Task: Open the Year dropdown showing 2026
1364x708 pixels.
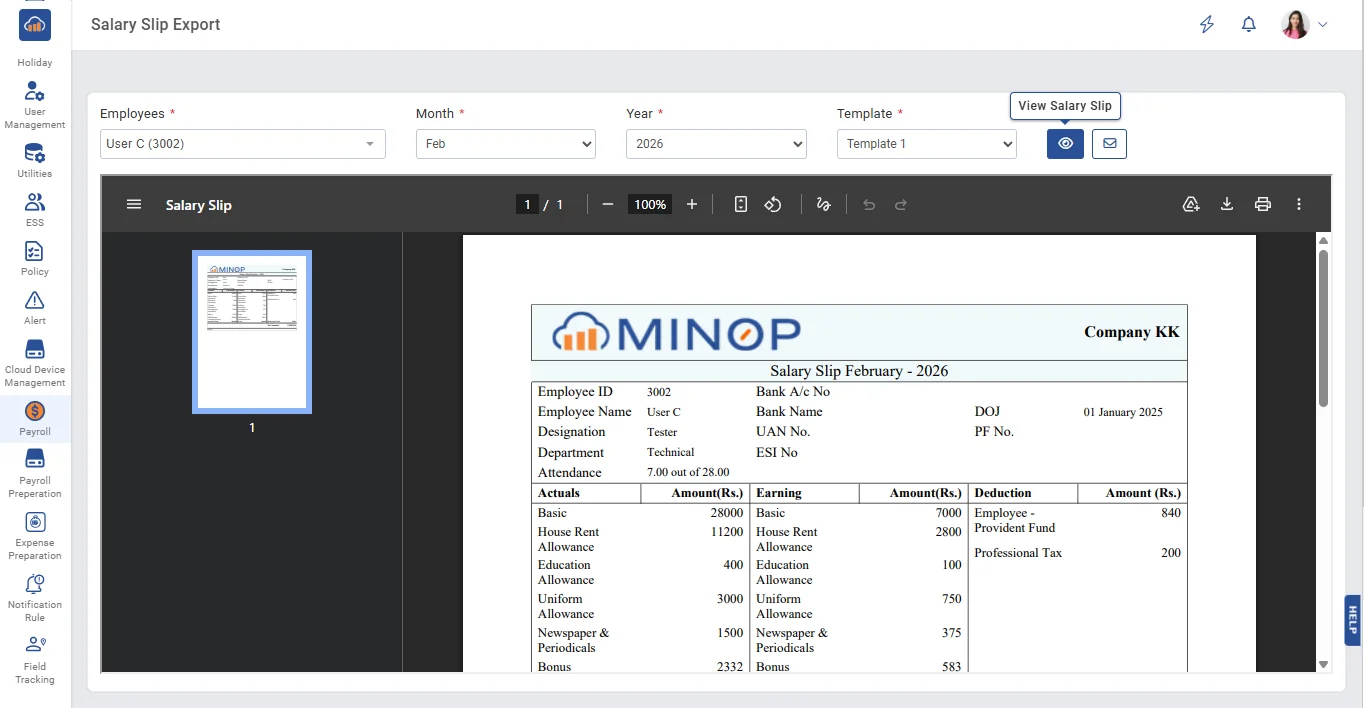Action: [716, 144]
